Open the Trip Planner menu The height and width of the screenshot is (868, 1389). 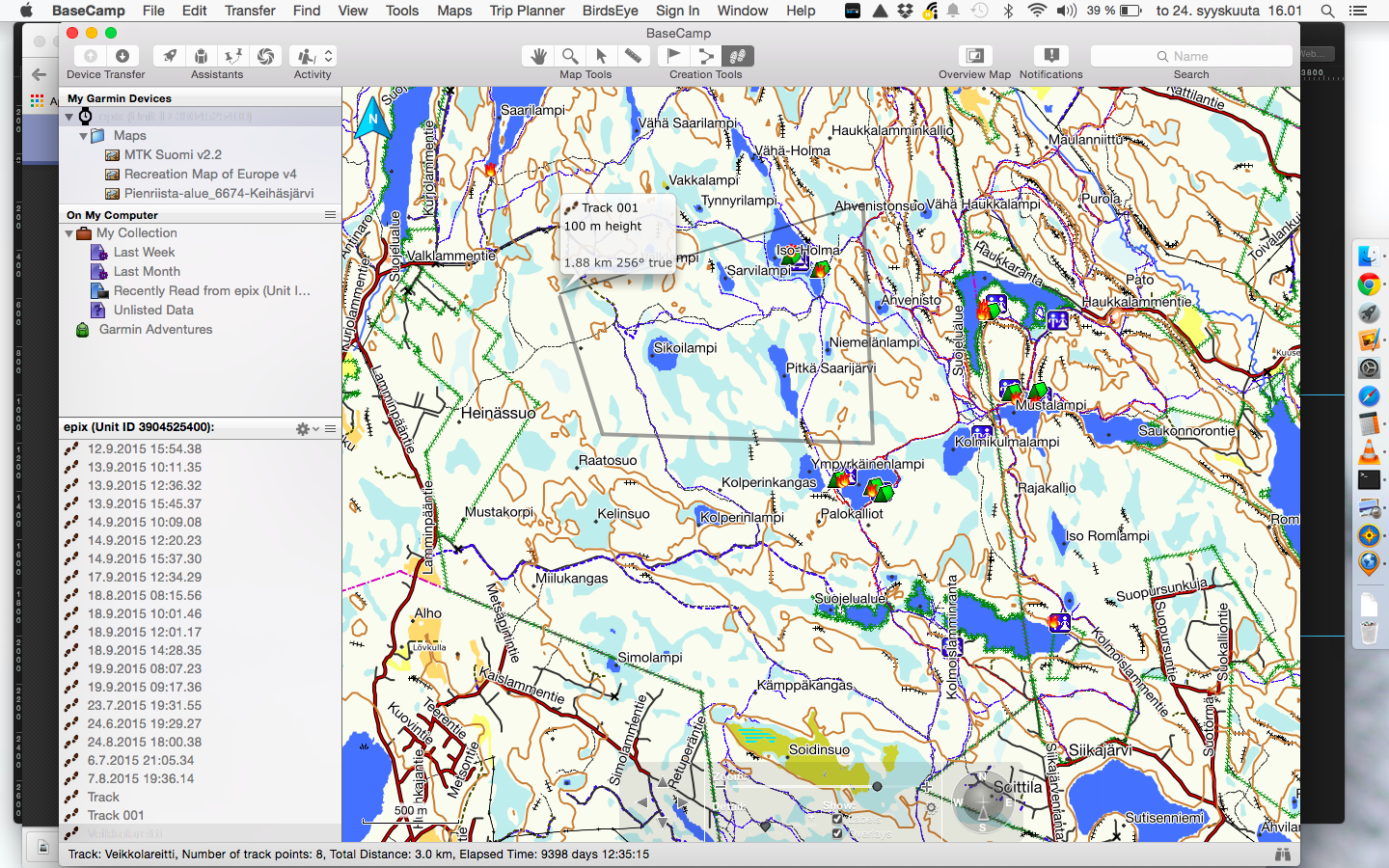click(527, 11)
